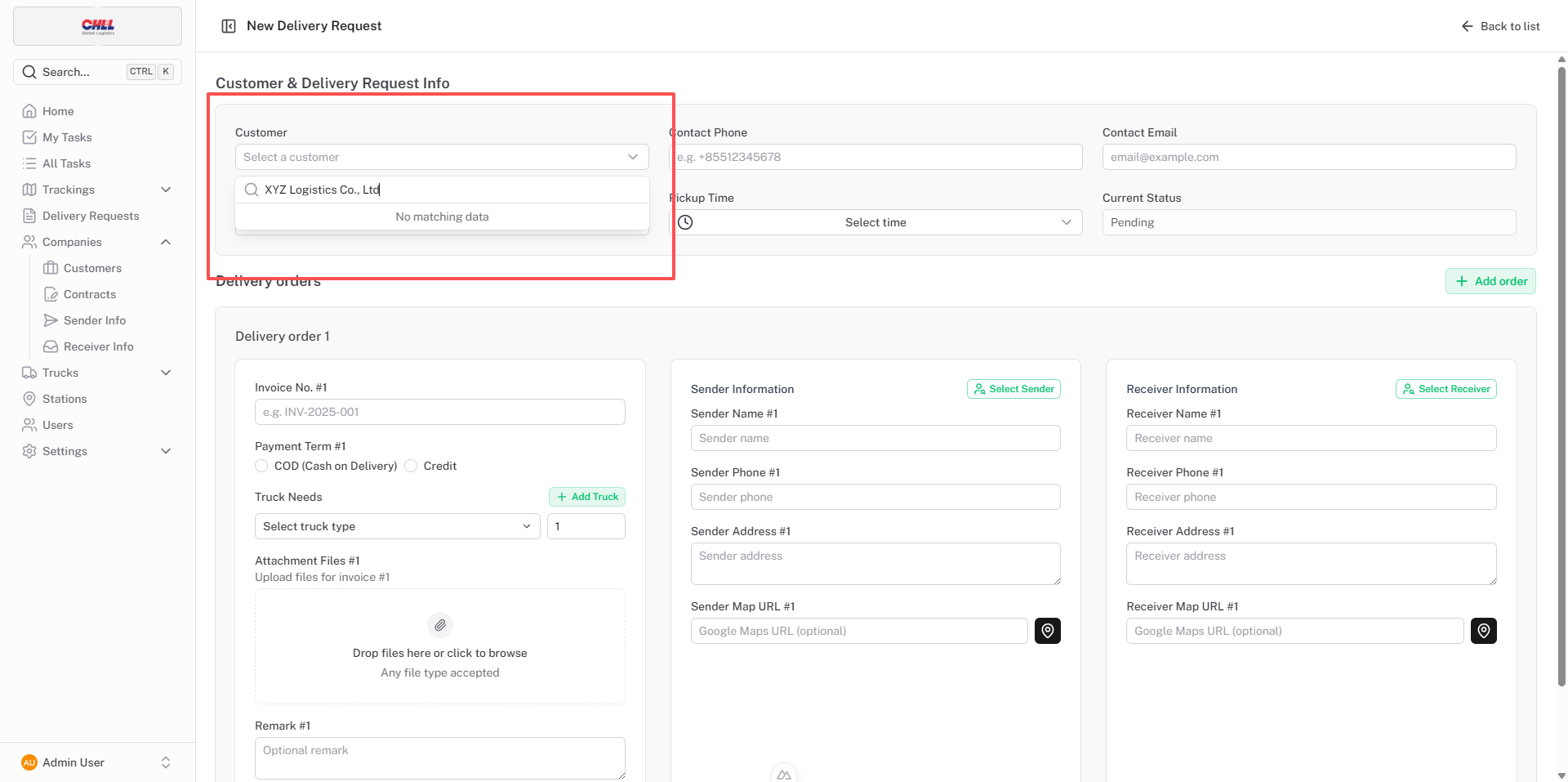This screenshot has width=1568, height=782.
Task: Click Back to list link
Action: tap(1500, 26)
